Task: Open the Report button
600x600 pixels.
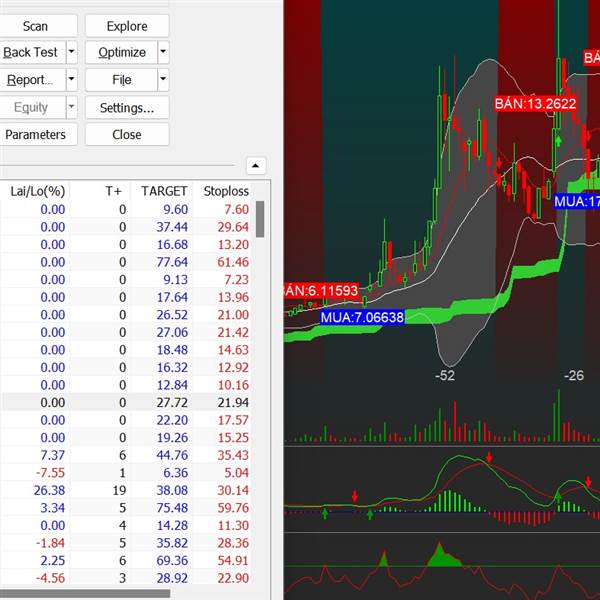Action: (33, 80)
